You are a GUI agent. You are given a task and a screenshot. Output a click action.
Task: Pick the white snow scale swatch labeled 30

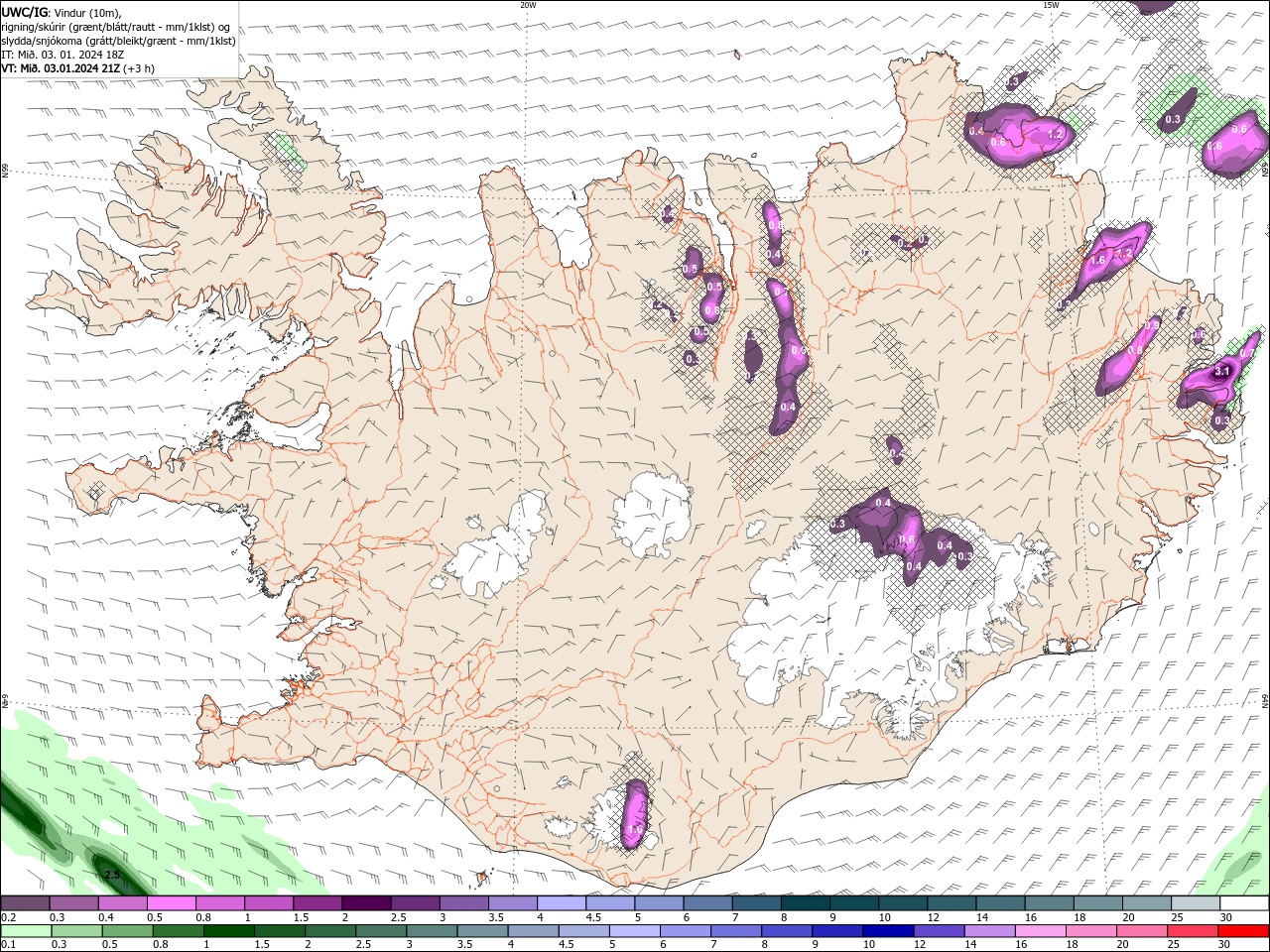pos(1244,903)
